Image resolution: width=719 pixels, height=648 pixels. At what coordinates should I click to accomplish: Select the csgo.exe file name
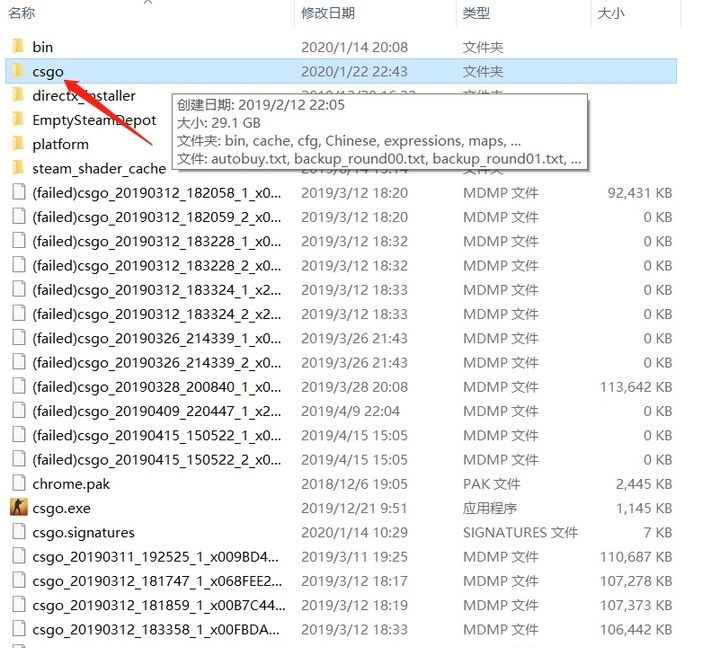(x=61, y=509)
